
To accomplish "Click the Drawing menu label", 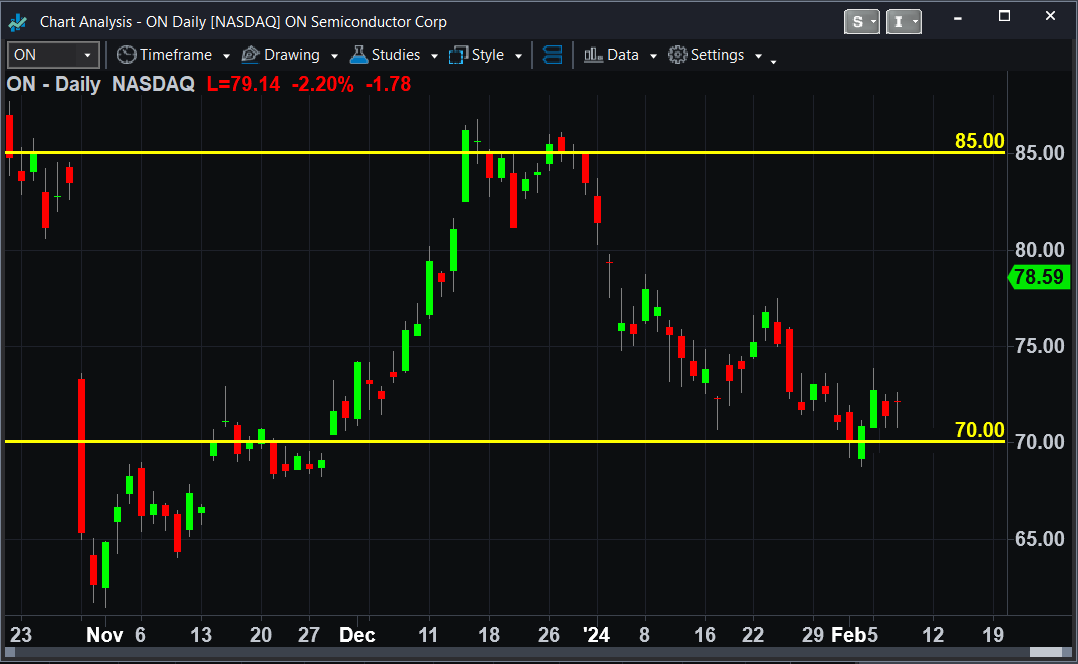I will (292, 55).
